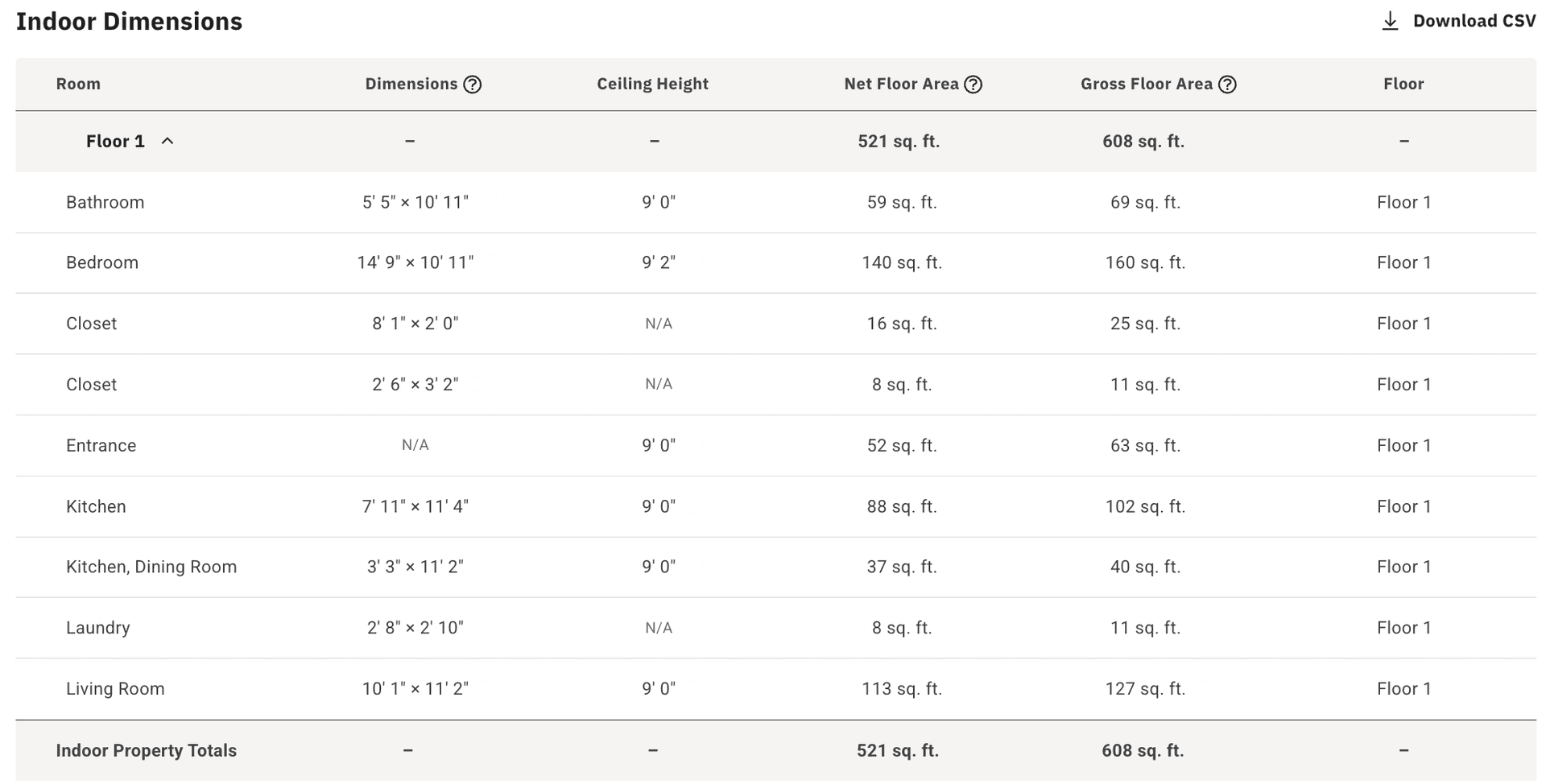The height and width of the screenshot is (784, 1546).
Task: Click Bedroom dimensions 14' 9" × 10' 11"
Action: pos(415,262)
